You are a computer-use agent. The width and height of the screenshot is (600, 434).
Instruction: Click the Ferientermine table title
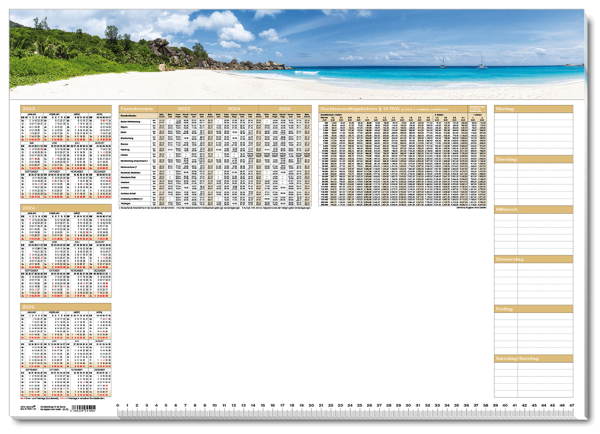[x=138, y=109]
